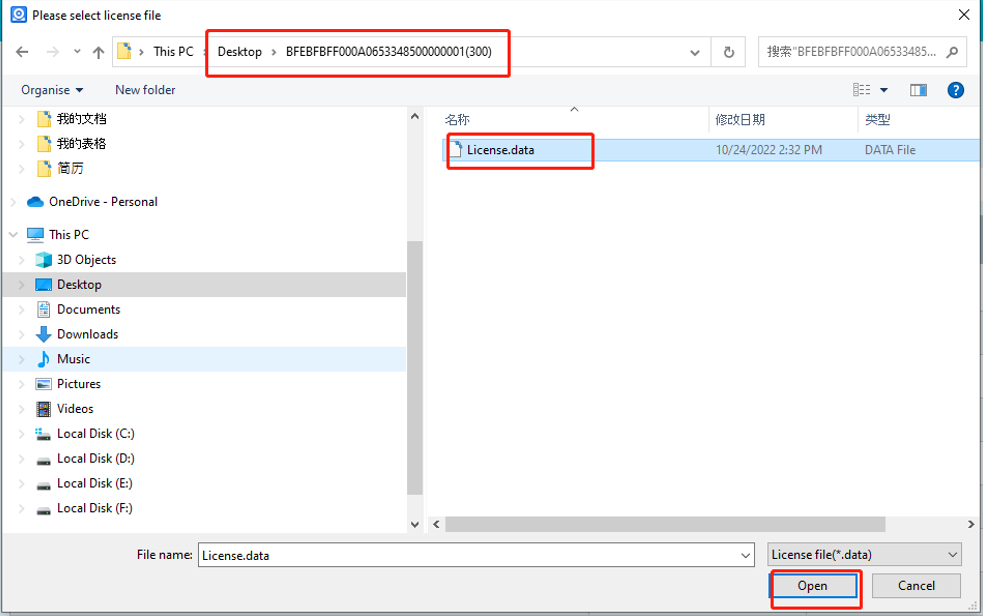Click the Cancel button

pos(915,585)
